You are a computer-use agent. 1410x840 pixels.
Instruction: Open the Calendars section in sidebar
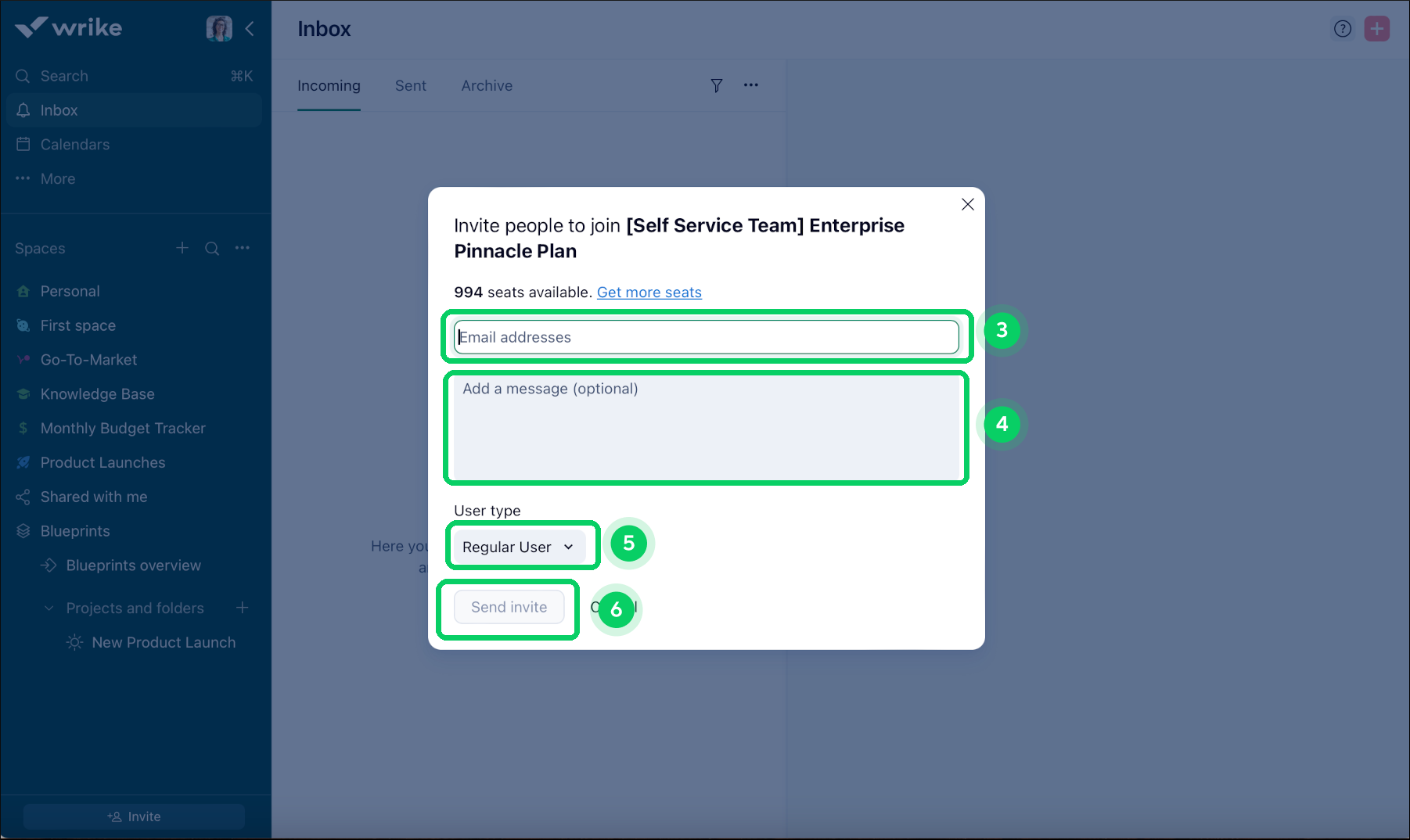pyautogui.click(x=74, y=144)
